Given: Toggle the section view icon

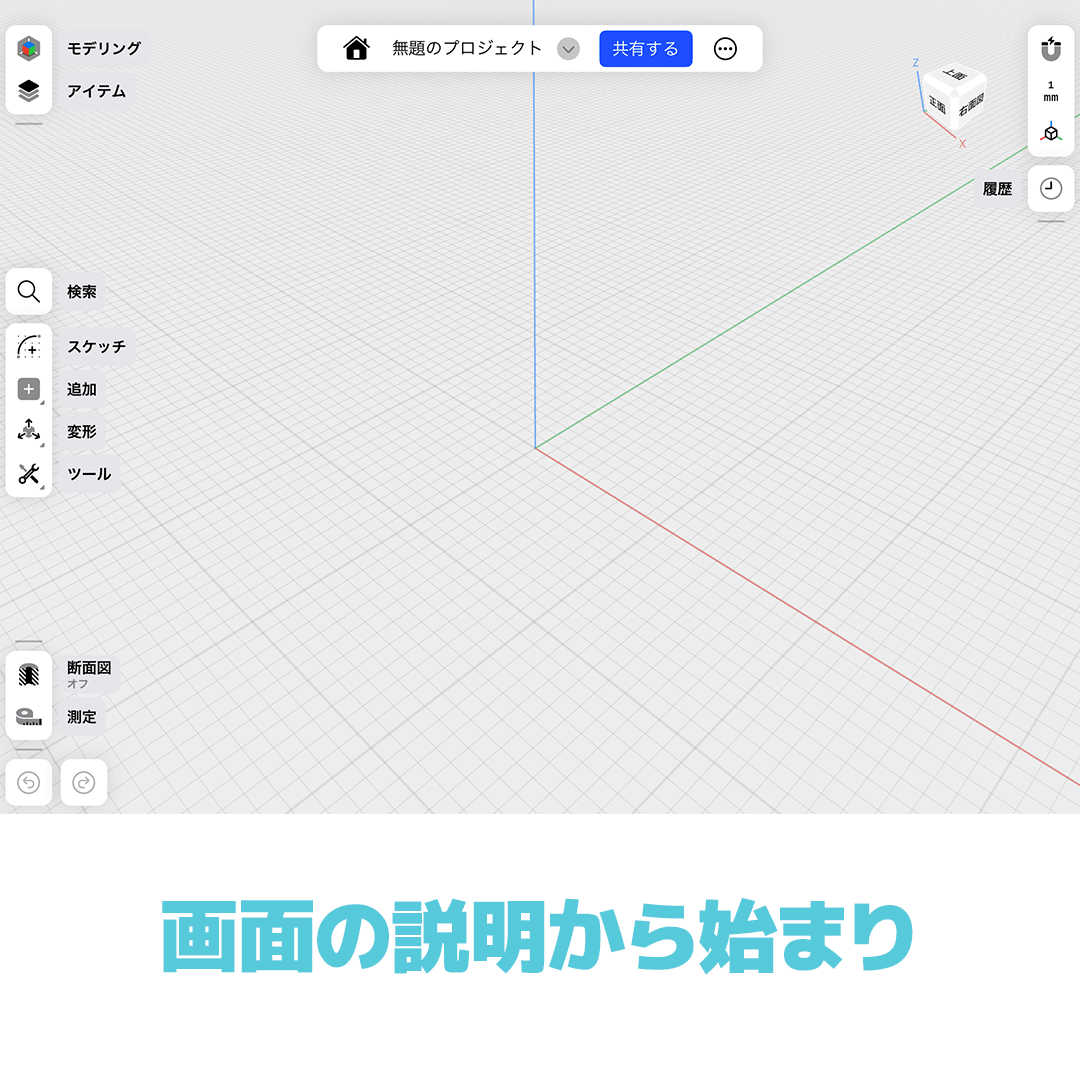Looking at the screenshot, I should click(28, 675).
